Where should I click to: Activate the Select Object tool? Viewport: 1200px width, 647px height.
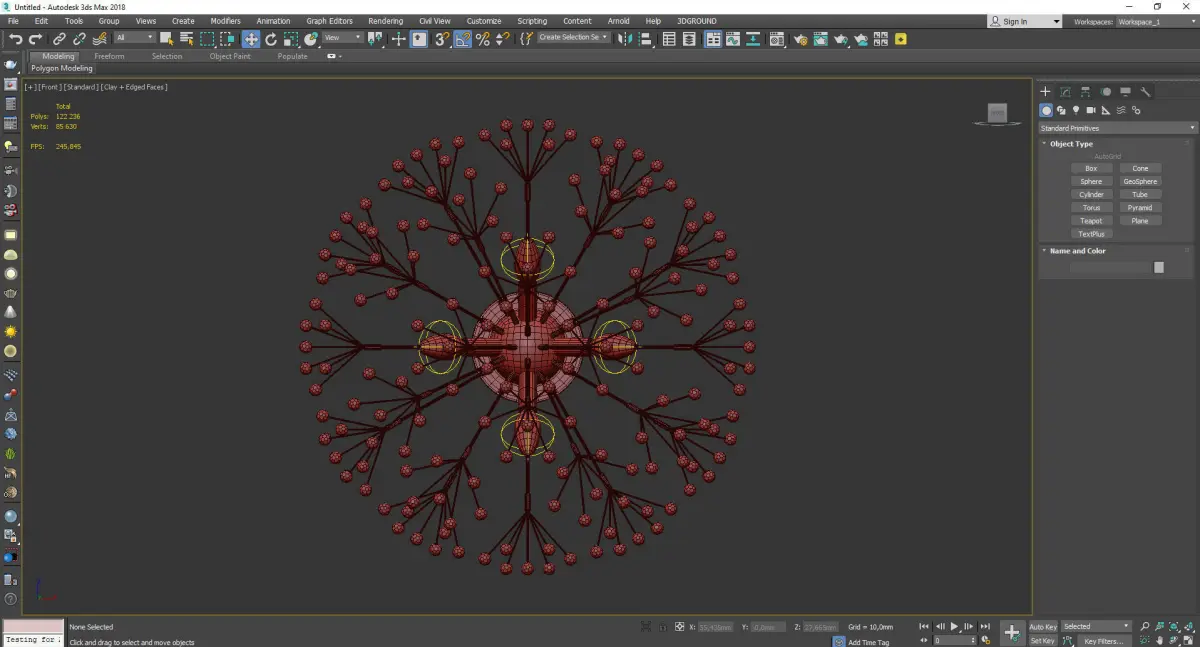pos(166,39)
